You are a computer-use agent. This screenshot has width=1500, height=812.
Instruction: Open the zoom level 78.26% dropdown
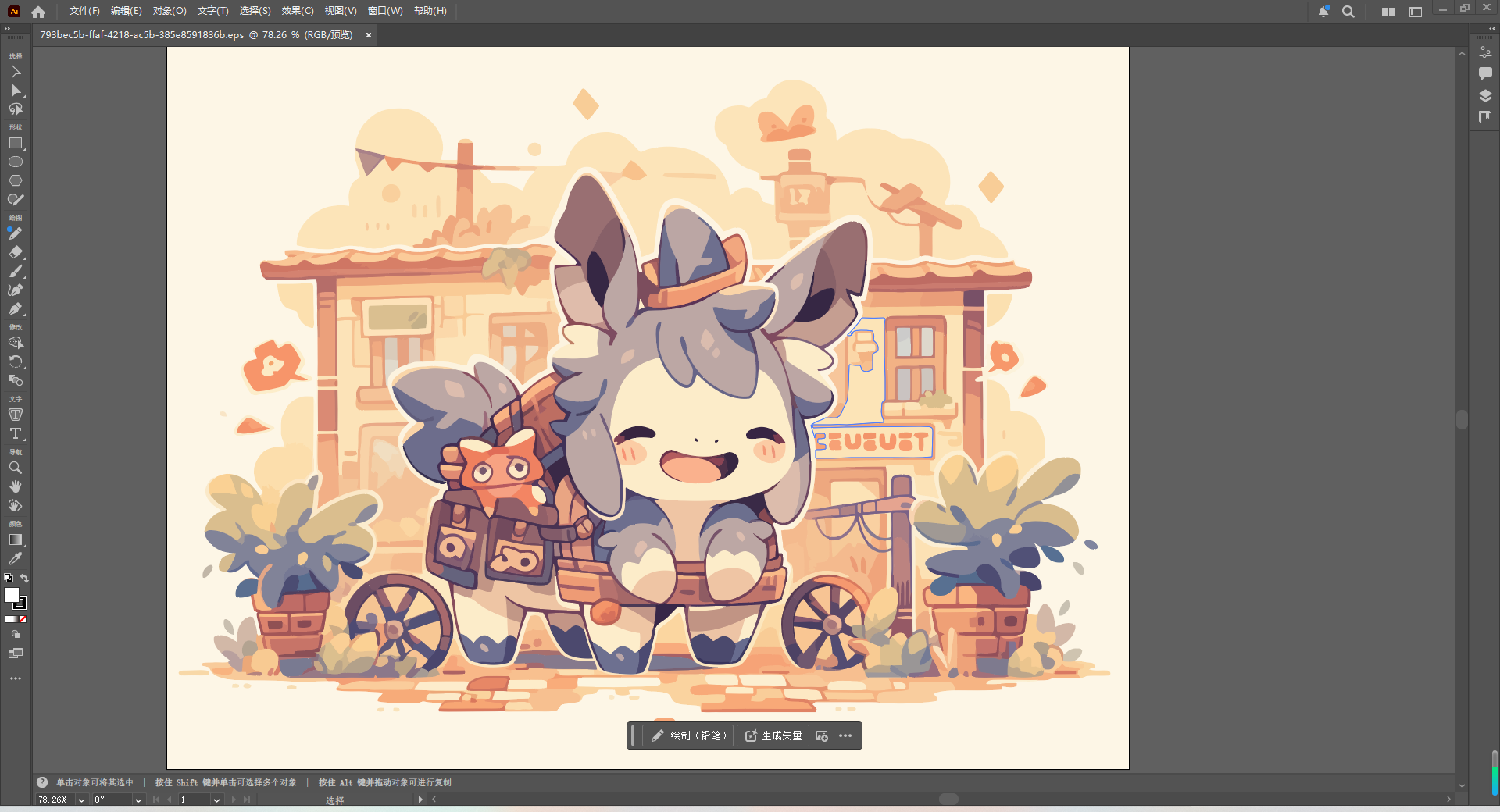coord(81,800)
